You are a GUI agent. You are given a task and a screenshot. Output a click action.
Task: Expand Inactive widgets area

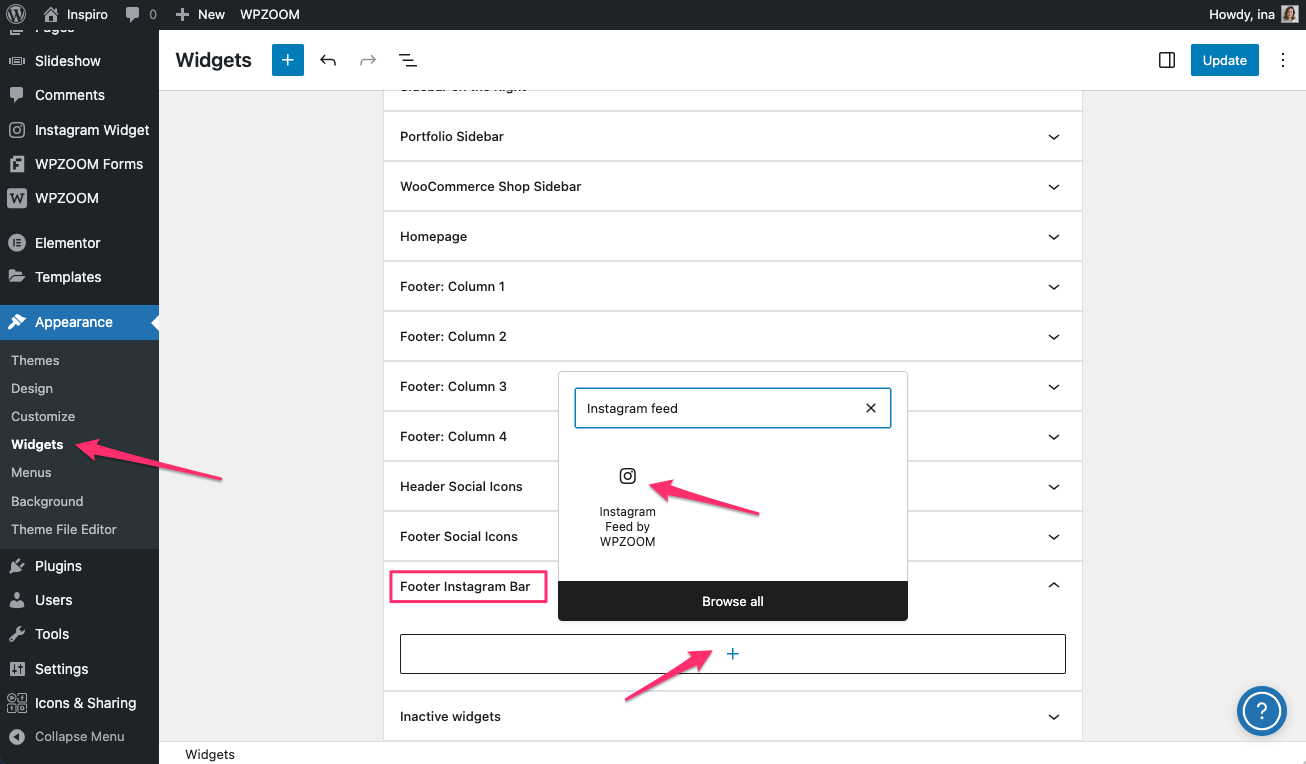(x=733, y=716)
